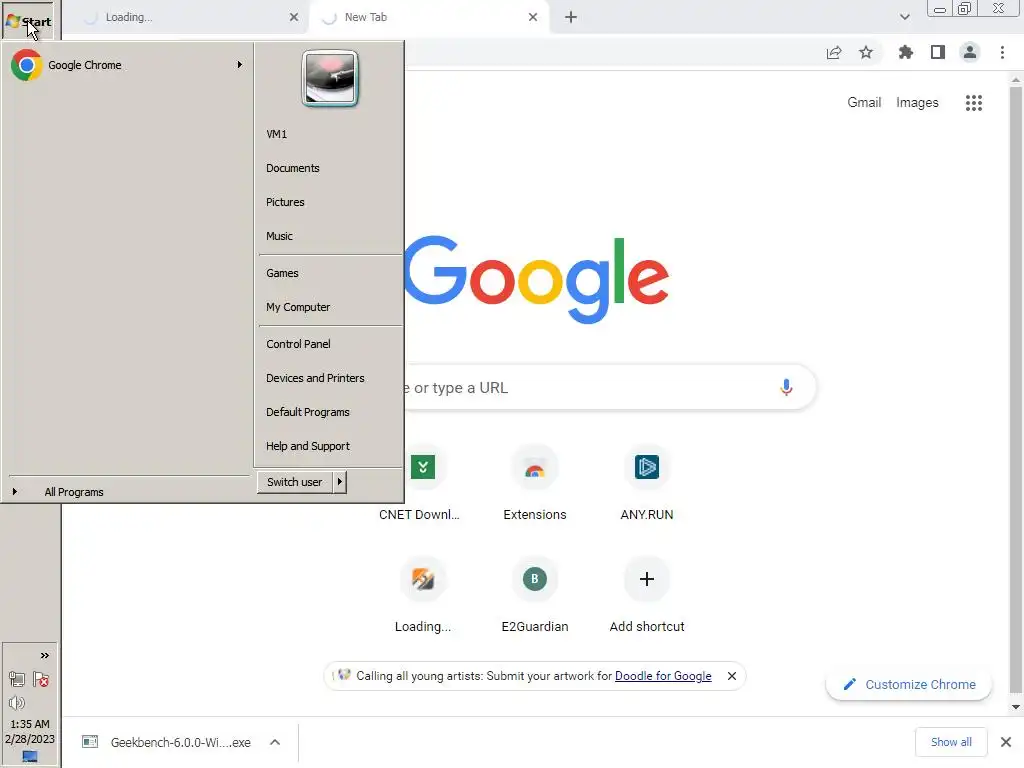Click the show desktop icon
This screenshot has width=1024, height=768.
coord(29,756)
